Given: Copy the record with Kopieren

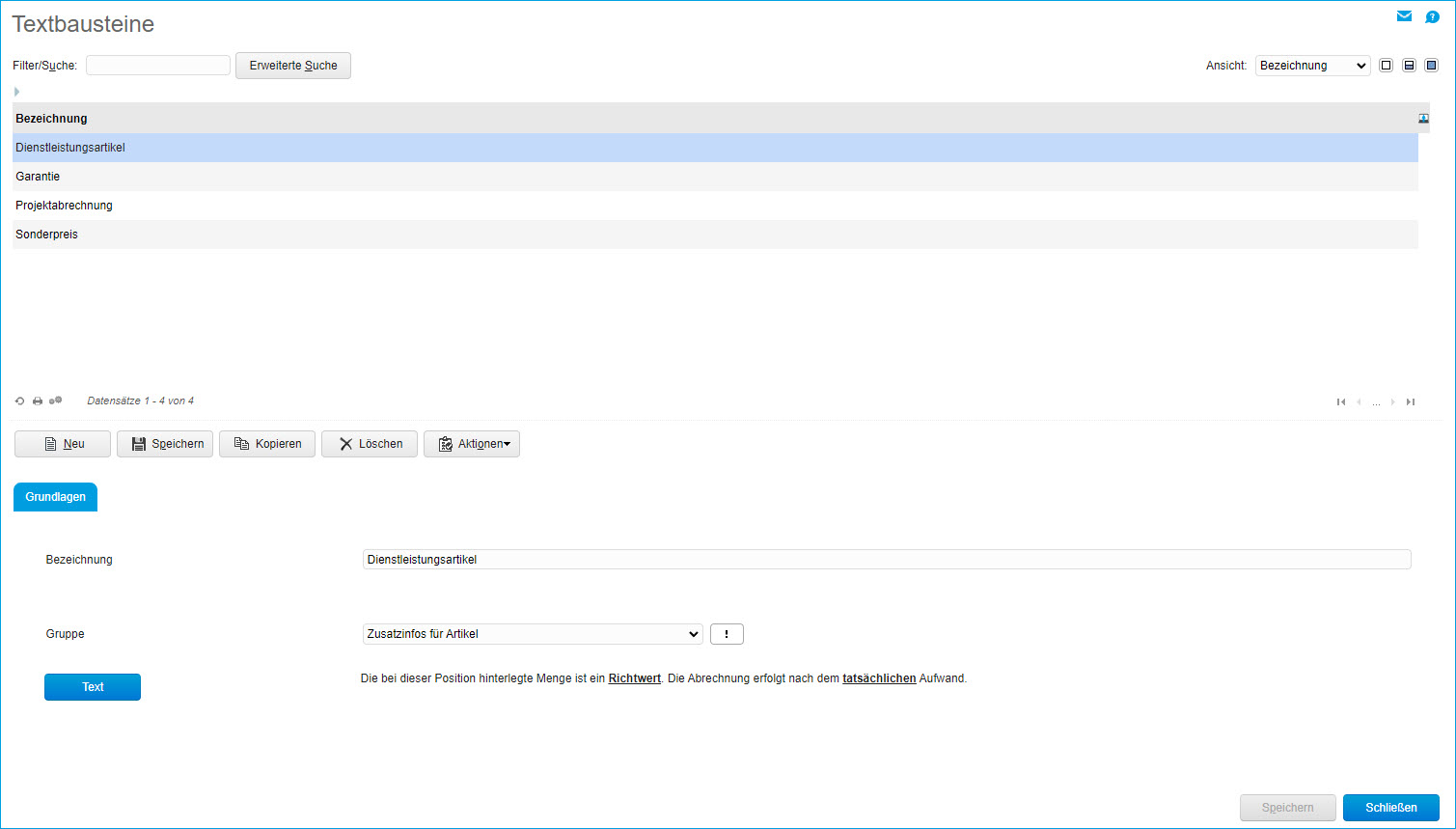Looking at the screenshot, I should 267,444.
